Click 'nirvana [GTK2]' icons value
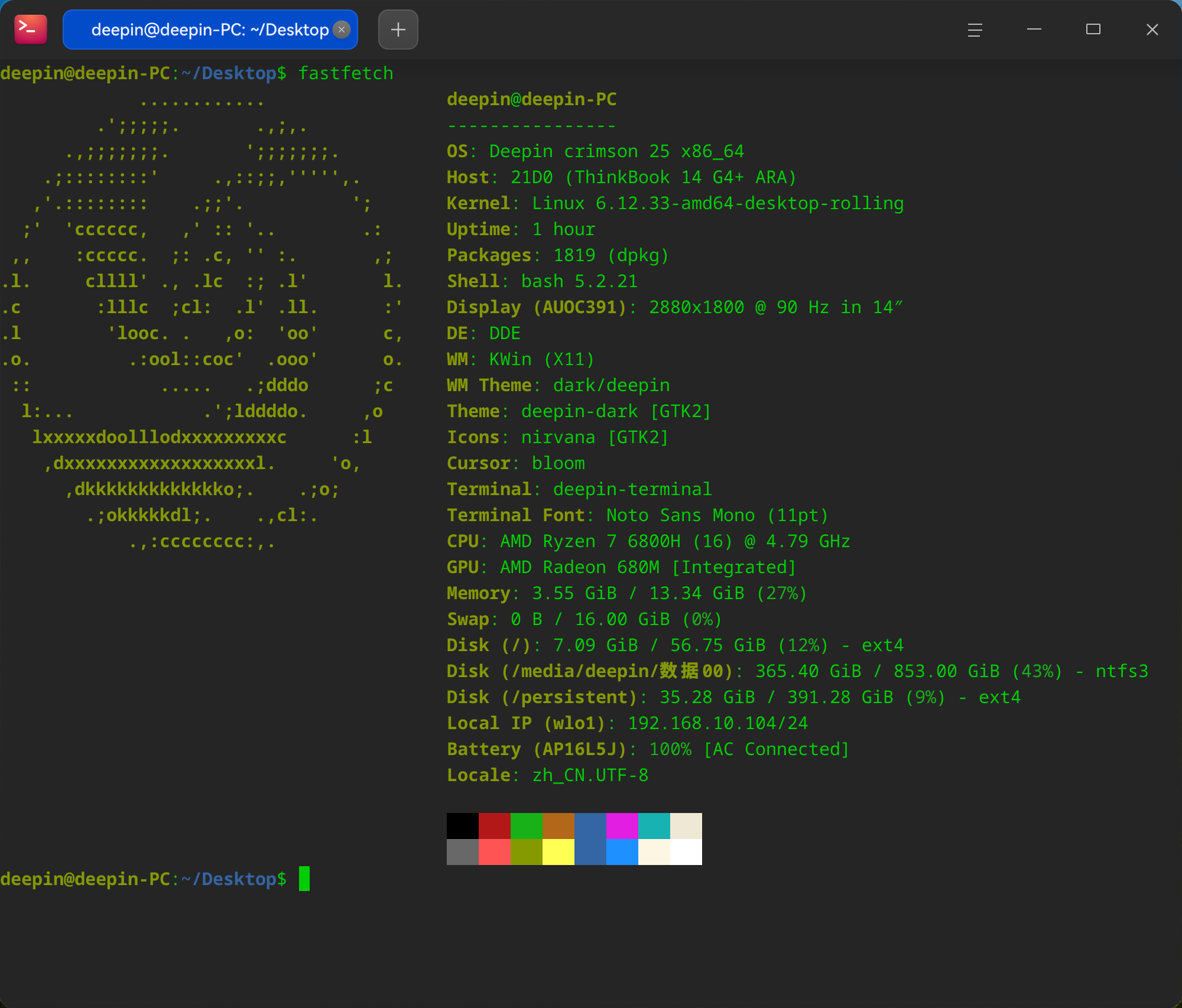The width and height of the screenshot is (1182, 1008). (x=595, y=437)
